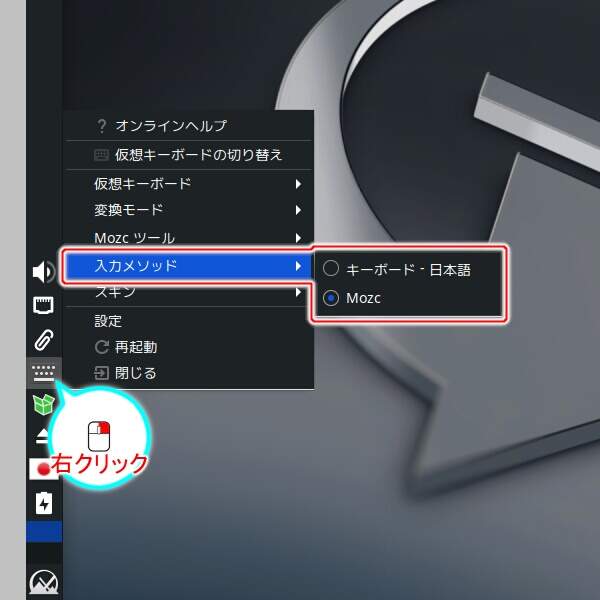
Task: Open the paperclip clipboard tray icon
Action: click(44, 340)
